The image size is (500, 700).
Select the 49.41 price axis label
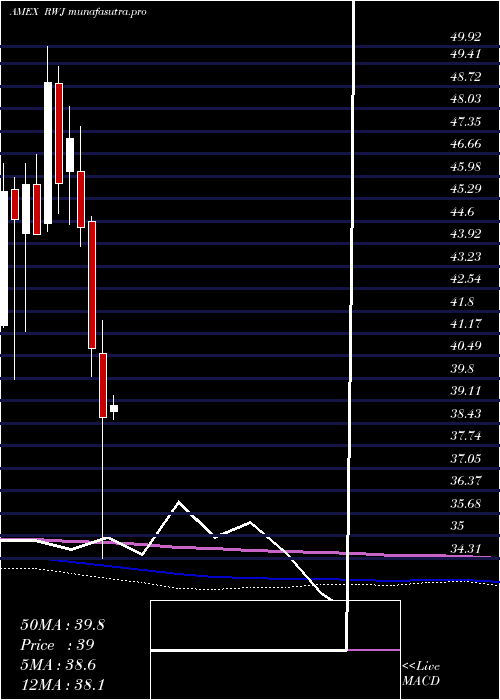click(465, 54)
